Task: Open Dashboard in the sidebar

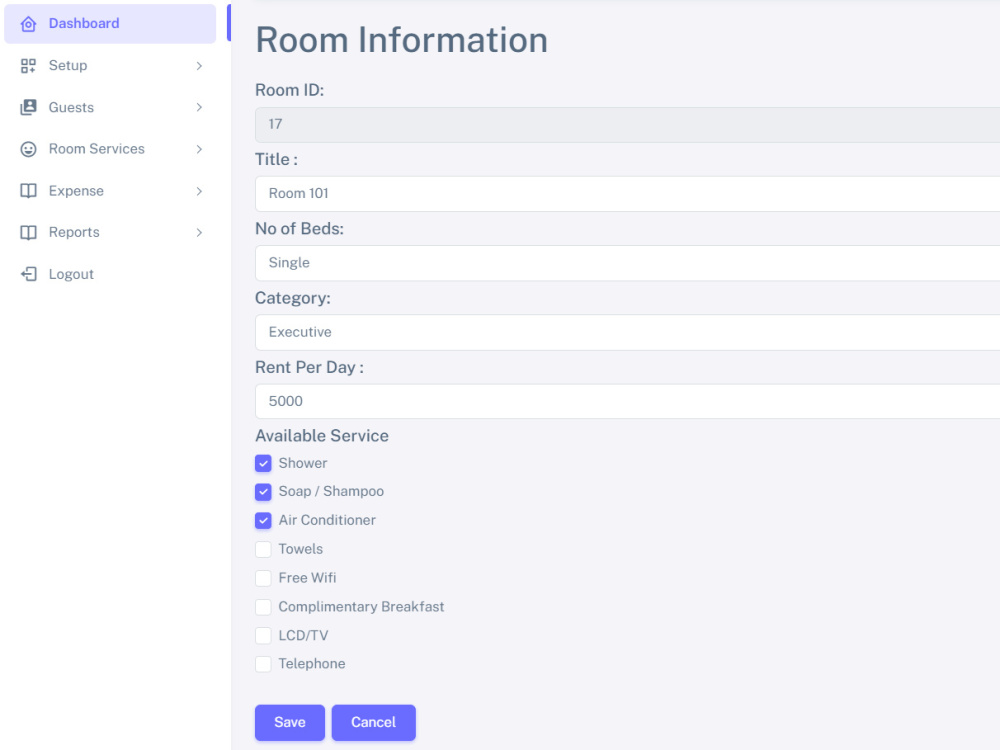Action: pyautogui.click(x=110, y=24)
